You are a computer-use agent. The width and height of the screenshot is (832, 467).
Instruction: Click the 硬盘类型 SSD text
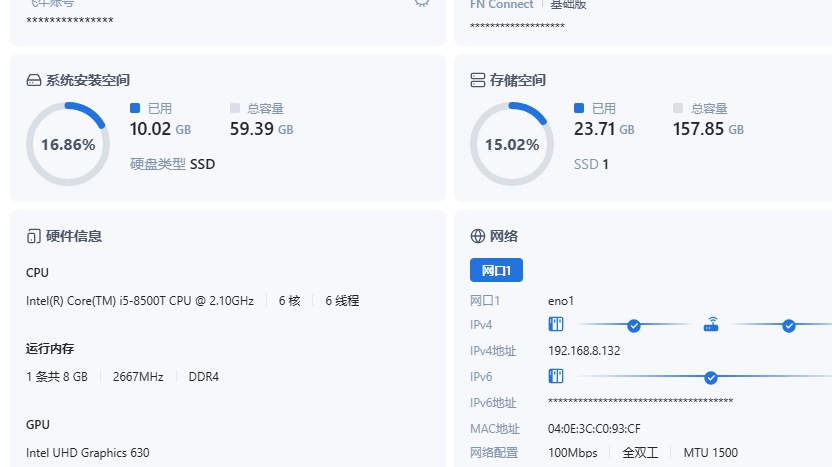click(x=172, y=164)
